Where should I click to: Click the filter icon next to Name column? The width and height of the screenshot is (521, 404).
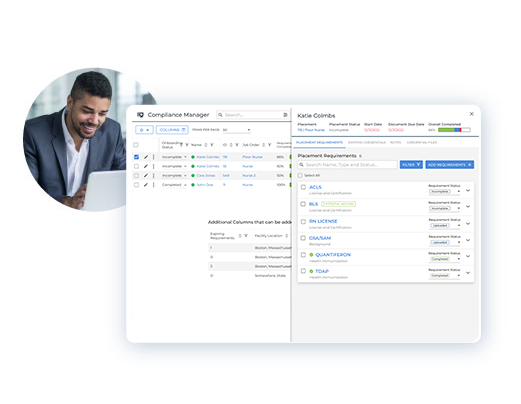pyautogui.click(x=212, y=145)
